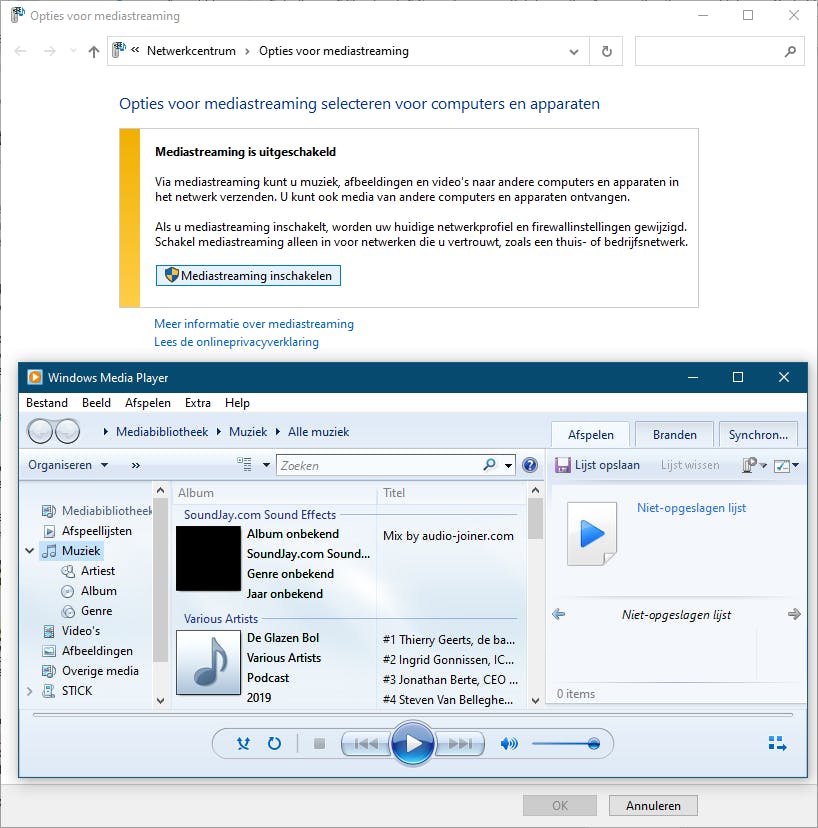Click the Mediabibliotheek breadcrumb

pyautogui.click(x=162, y=432)
